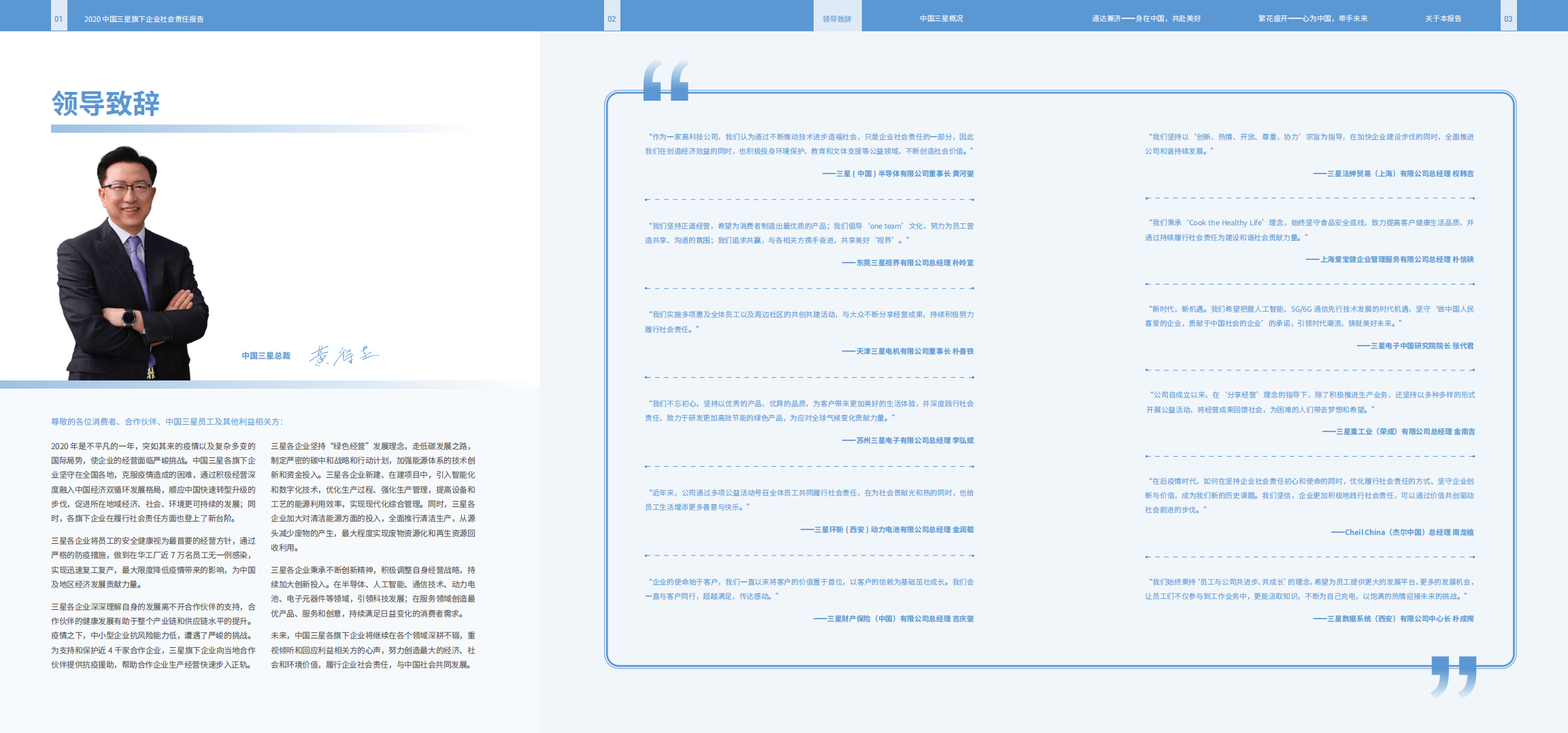Click the page number 03 marker
Image resolution: width=1568 pixels, height=733 pixels.
click(1508, 19)
